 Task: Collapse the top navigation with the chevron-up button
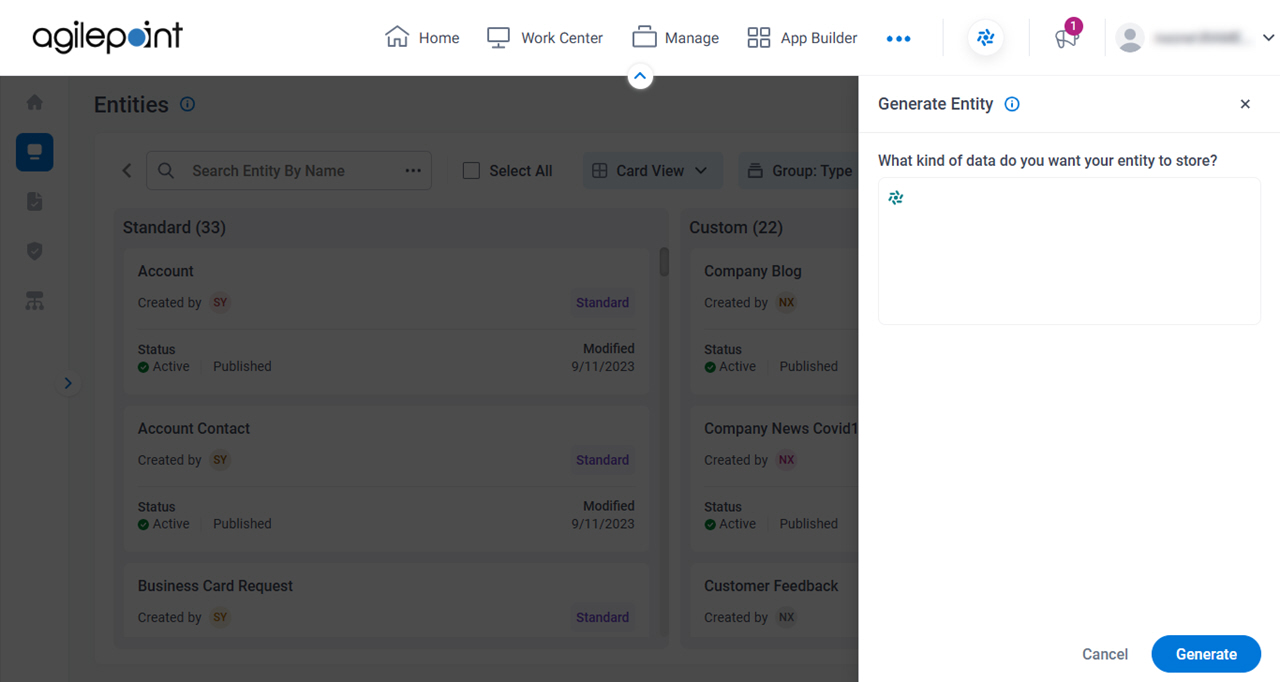pos(640,76)
